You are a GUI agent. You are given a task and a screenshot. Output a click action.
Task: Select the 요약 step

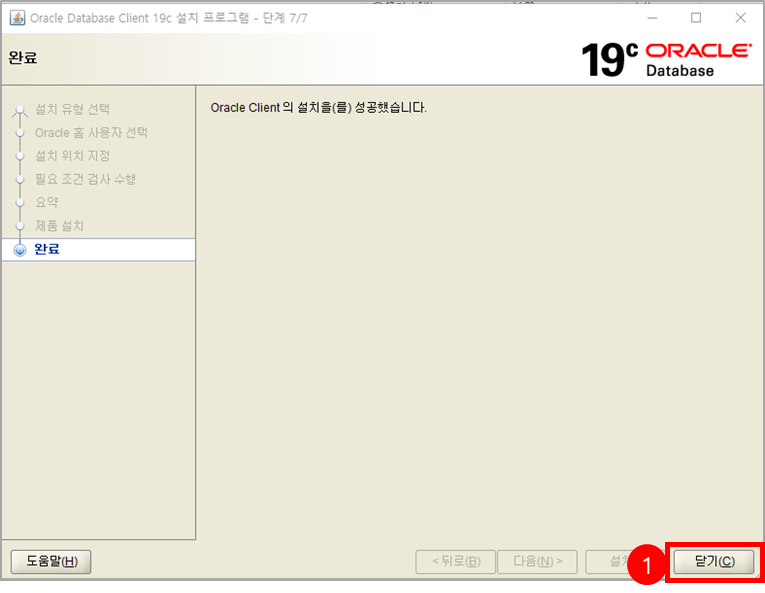(x=47, y=202)
